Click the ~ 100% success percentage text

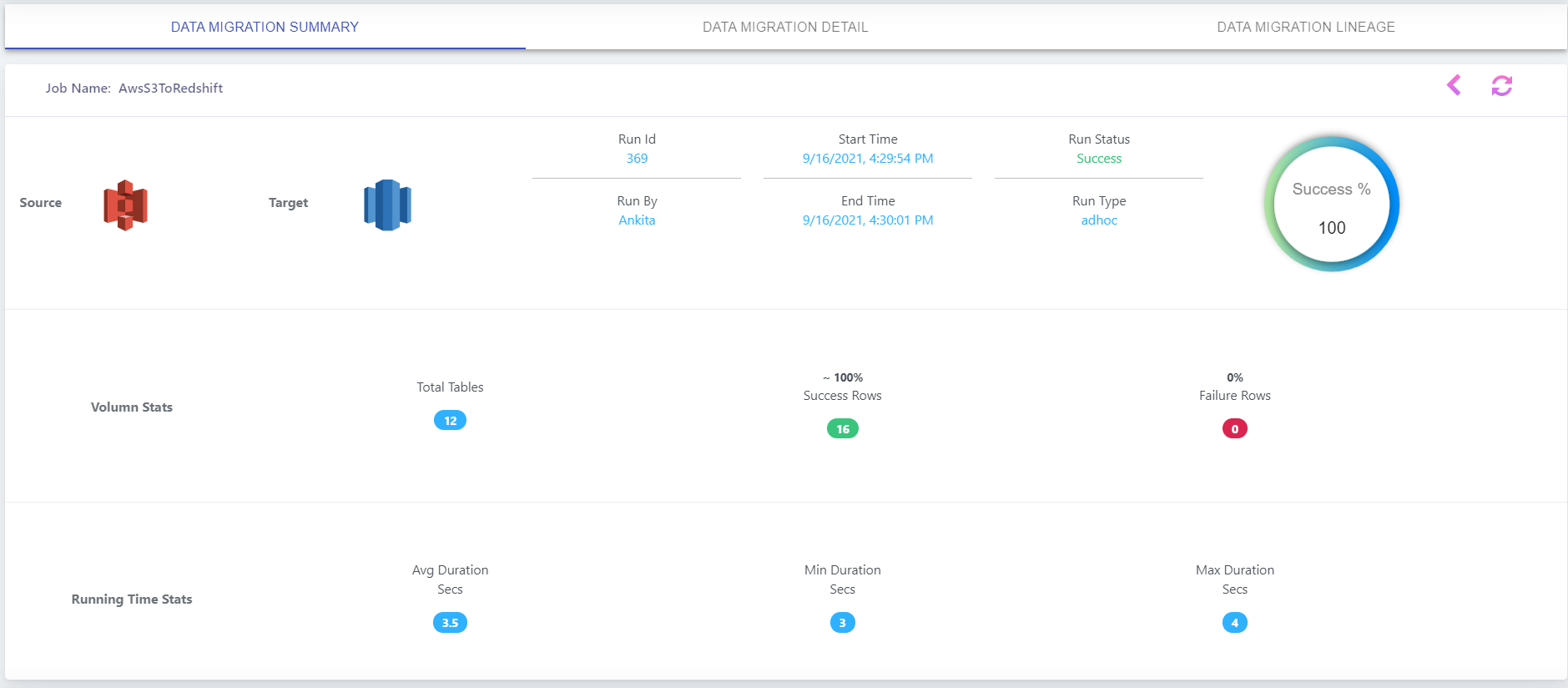click(843, 377)
